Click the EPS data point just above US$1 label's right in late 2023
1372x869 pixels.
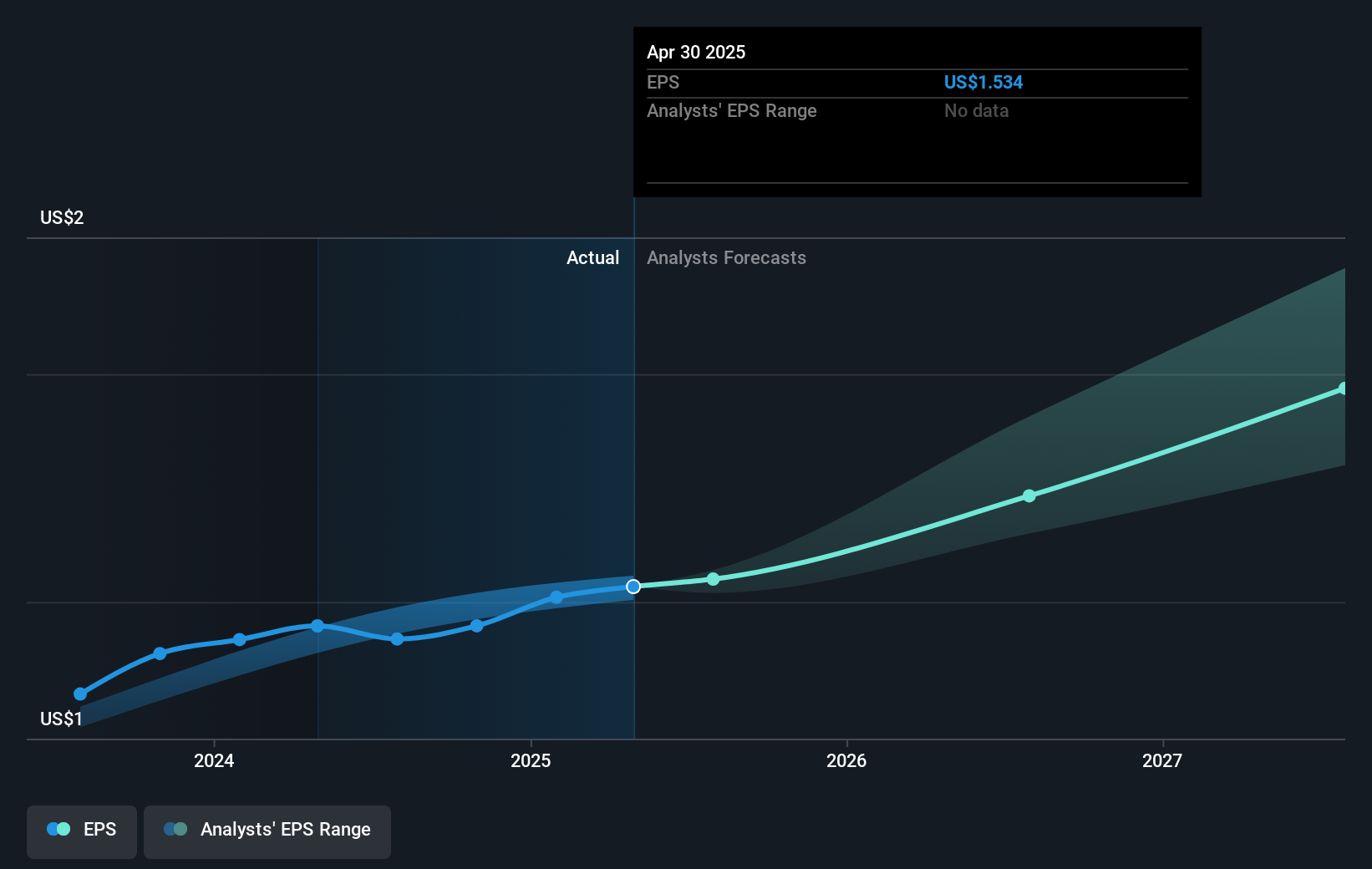(160, 653)
